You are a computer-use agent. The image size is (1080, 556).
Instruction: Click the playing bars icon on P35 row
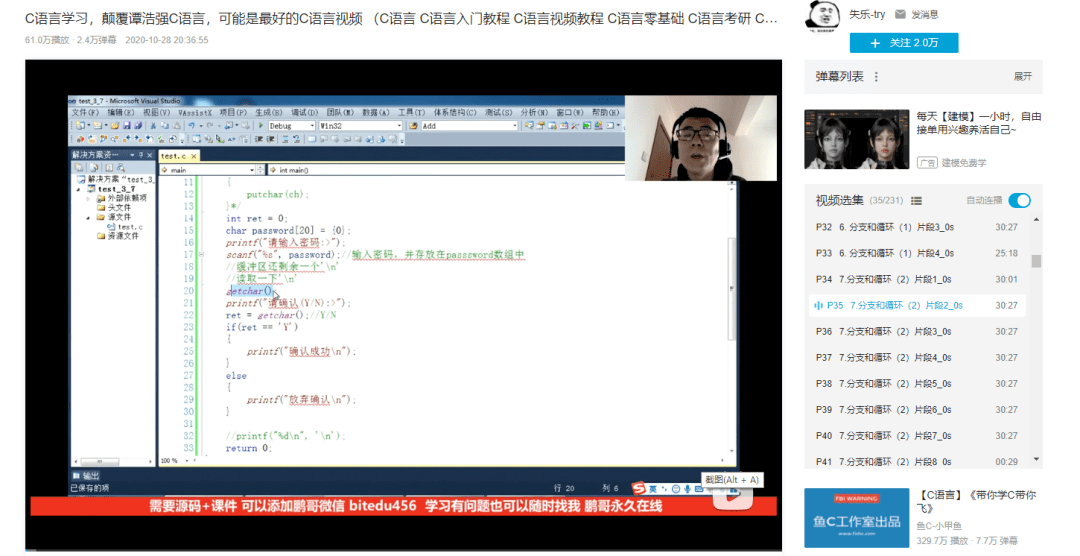pos(818,305)
